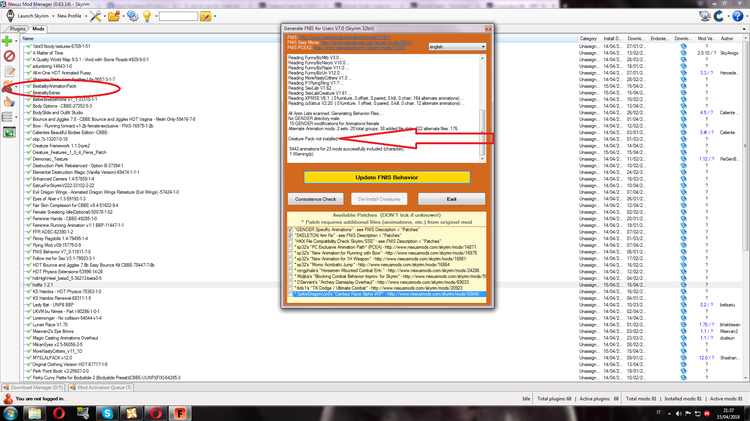Click the blue help question mark icon
The height and width of the screenshot is (421, 750).
[x=738, y=16]
